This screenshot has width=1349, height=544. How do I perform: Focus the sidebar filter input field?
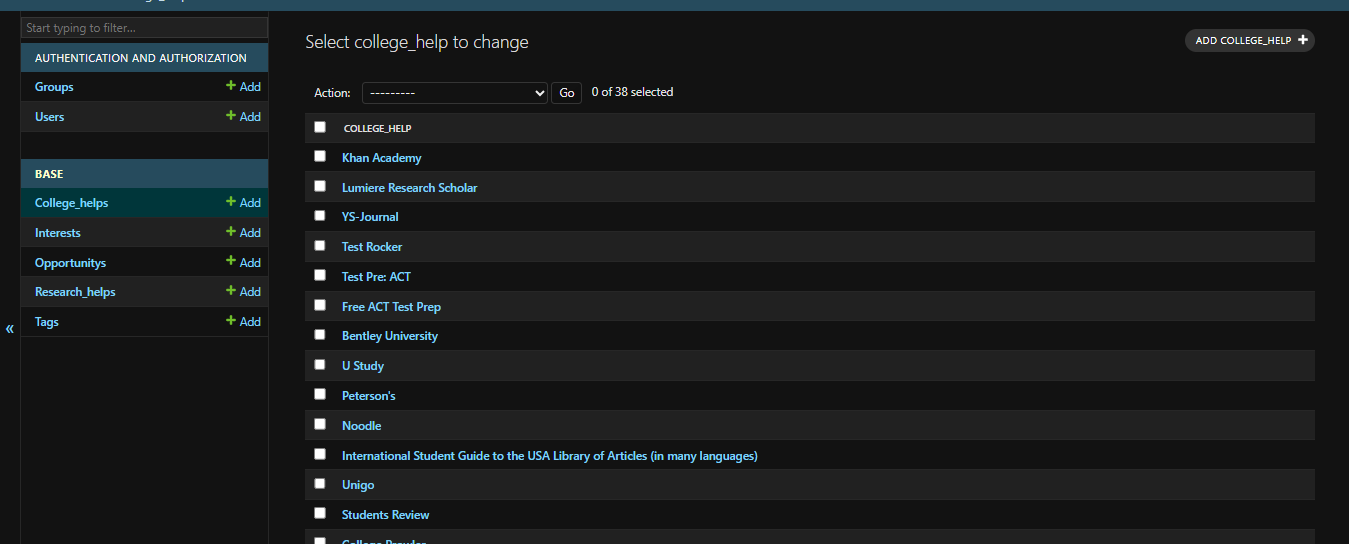tap(145, 28)
